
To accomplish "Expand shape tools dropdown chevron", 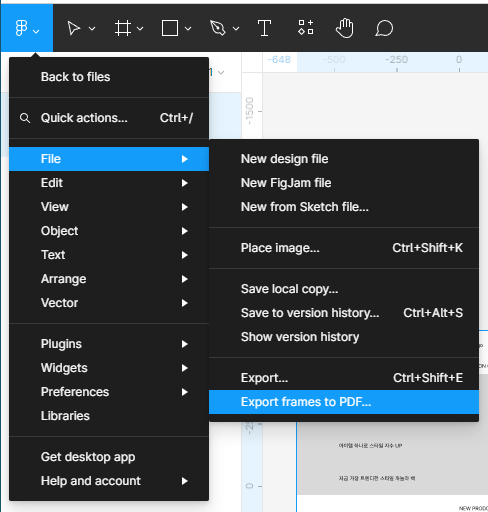I will pyautogui.click(x=188, y=29).
